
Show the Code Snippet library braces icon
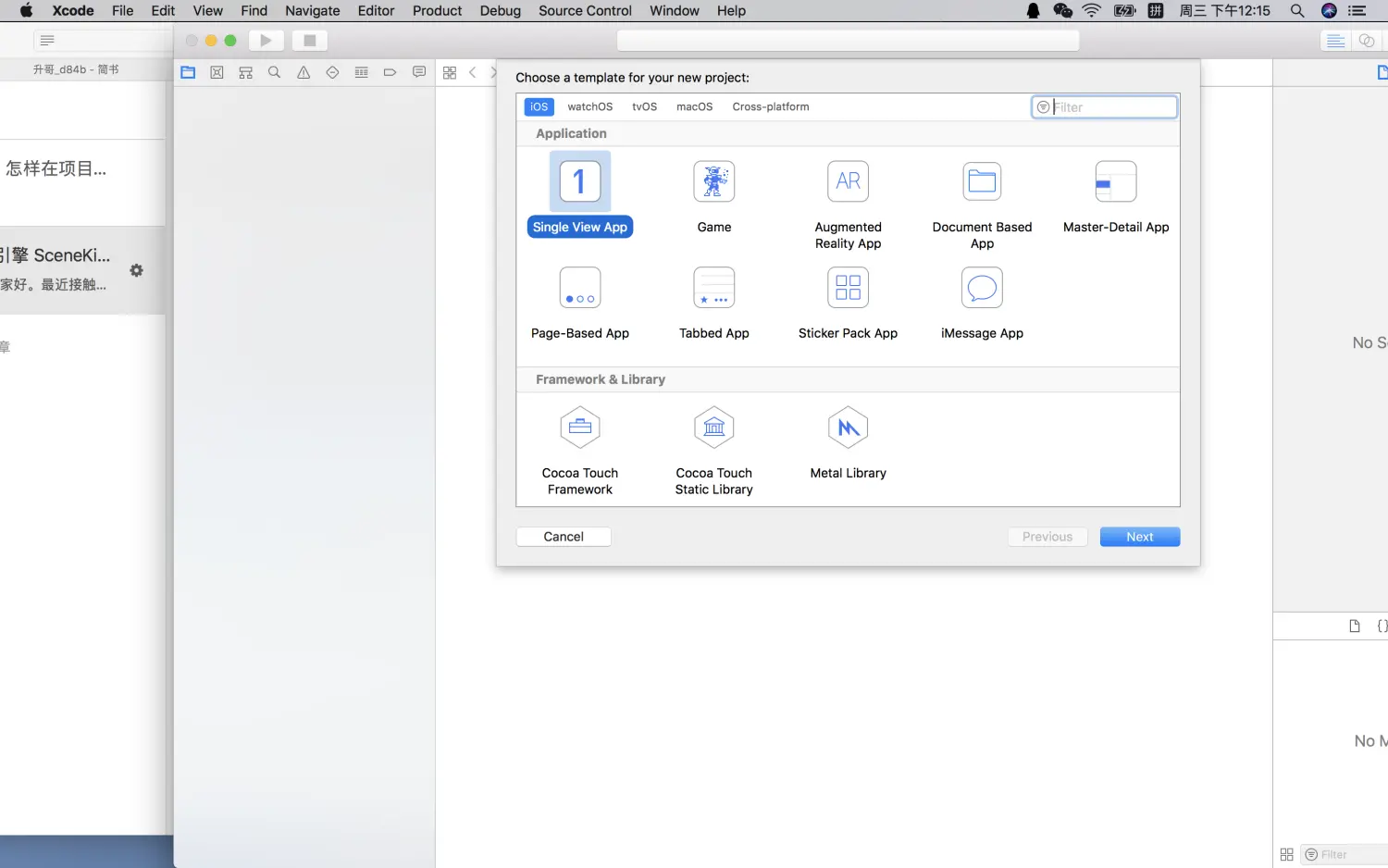tap(1382, 626)
